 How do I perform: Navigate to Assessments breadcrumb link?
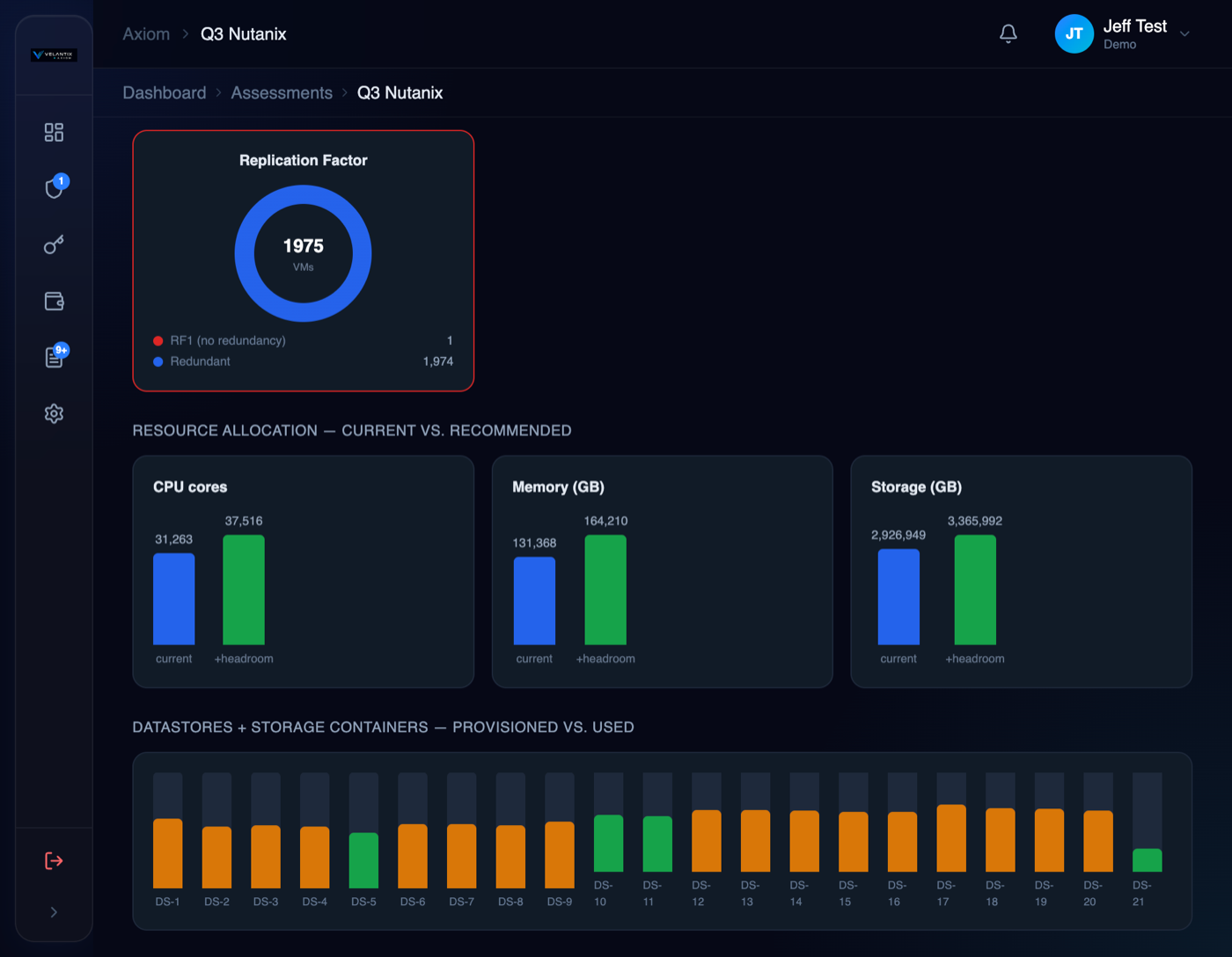(282, 92)
